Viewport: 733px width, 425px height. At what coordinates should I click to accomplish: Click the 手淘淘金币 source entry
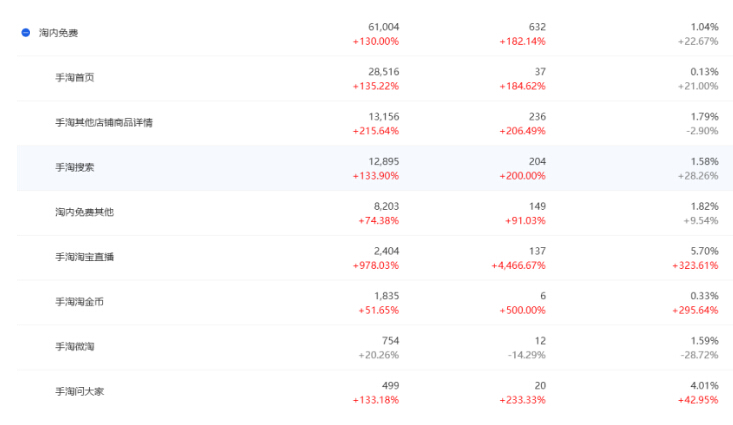[x=79, y=301]
